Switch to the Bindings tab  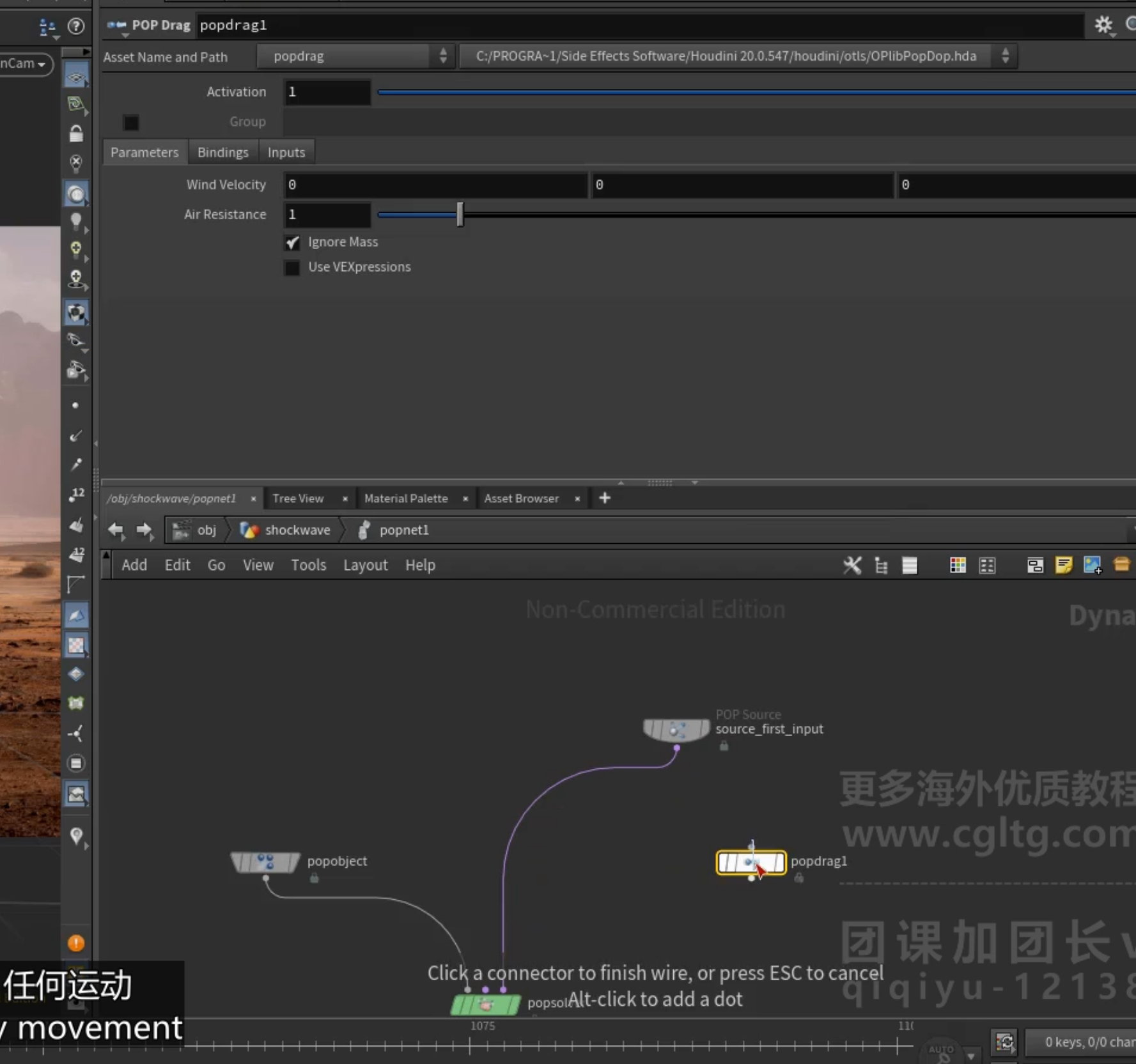[x=222, y=153]
